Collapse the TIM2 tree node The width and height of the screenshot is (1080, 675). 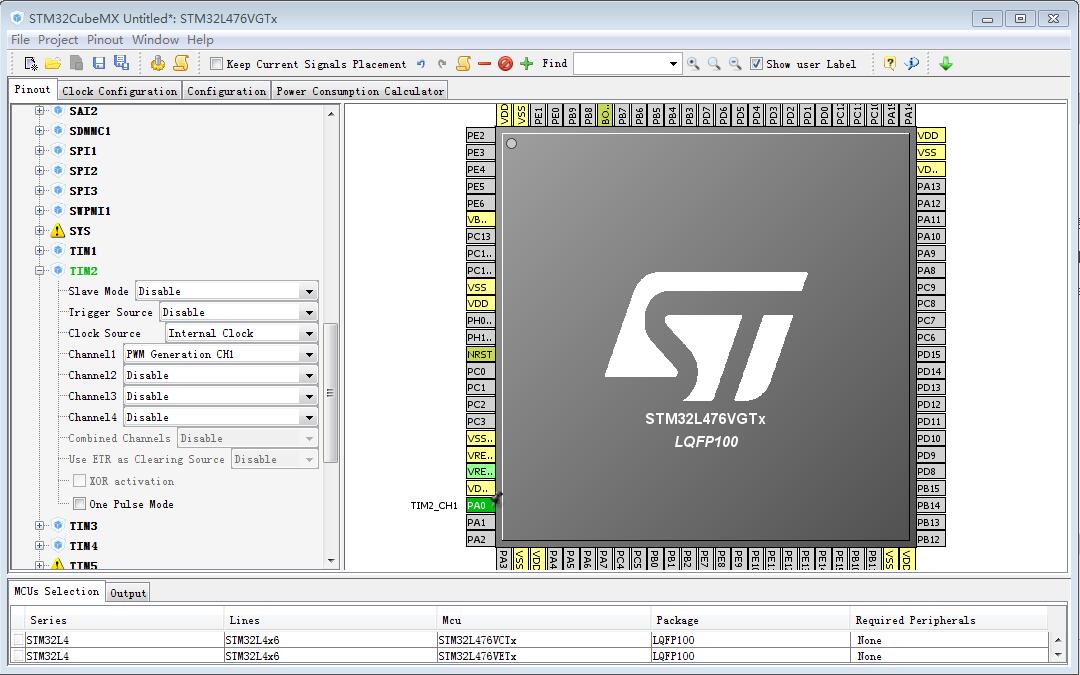[x=39, y=271]
